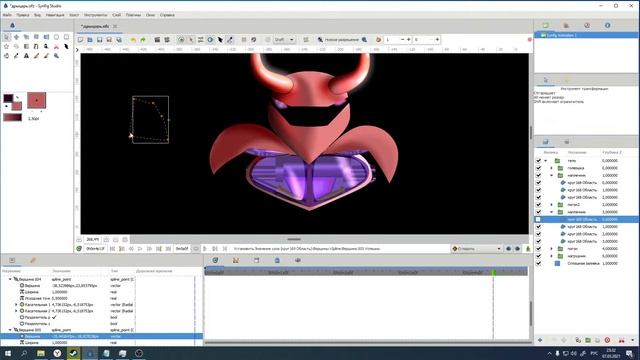This screenshot has height=360, width=640.
Task: Open the Слой menu
Action: tap(117, 15)
